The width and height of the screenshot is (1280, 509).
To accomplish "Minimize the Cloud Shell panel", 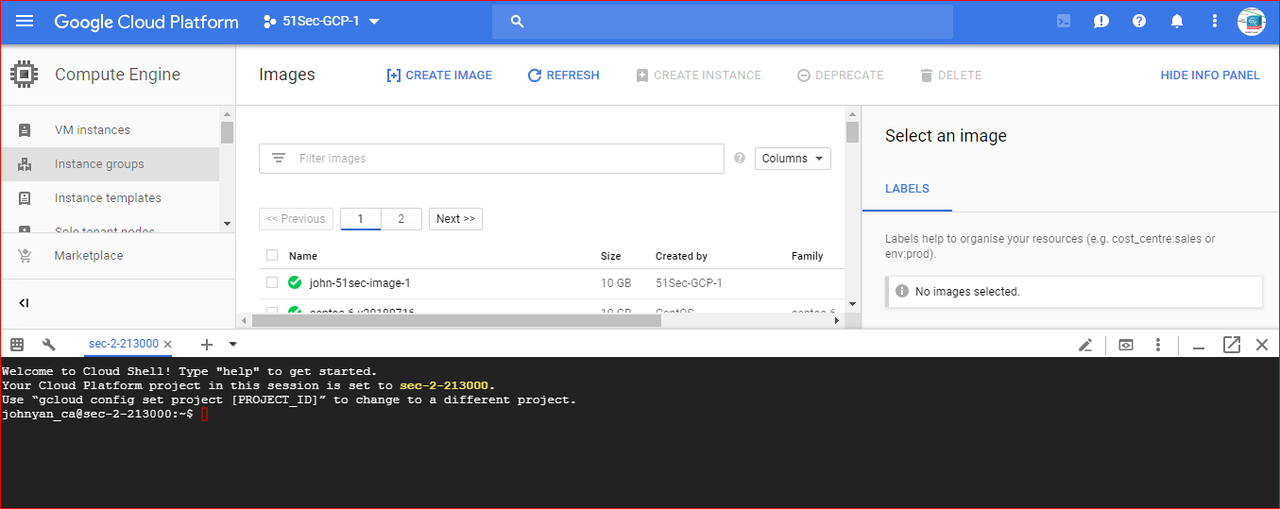I will 1199,347.
